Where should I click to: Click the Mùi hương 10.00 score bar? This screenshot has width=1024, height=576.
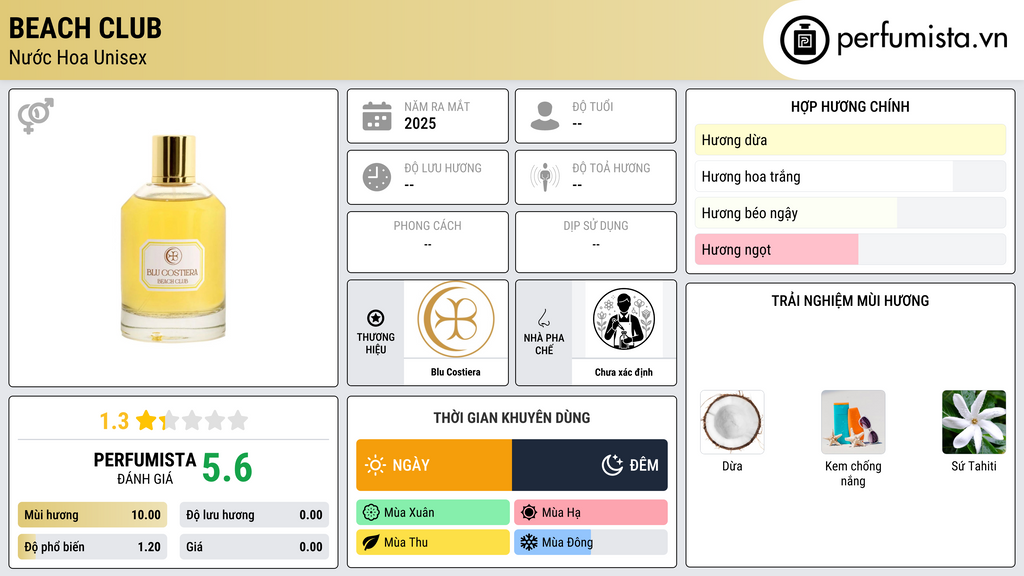point(92,515)
